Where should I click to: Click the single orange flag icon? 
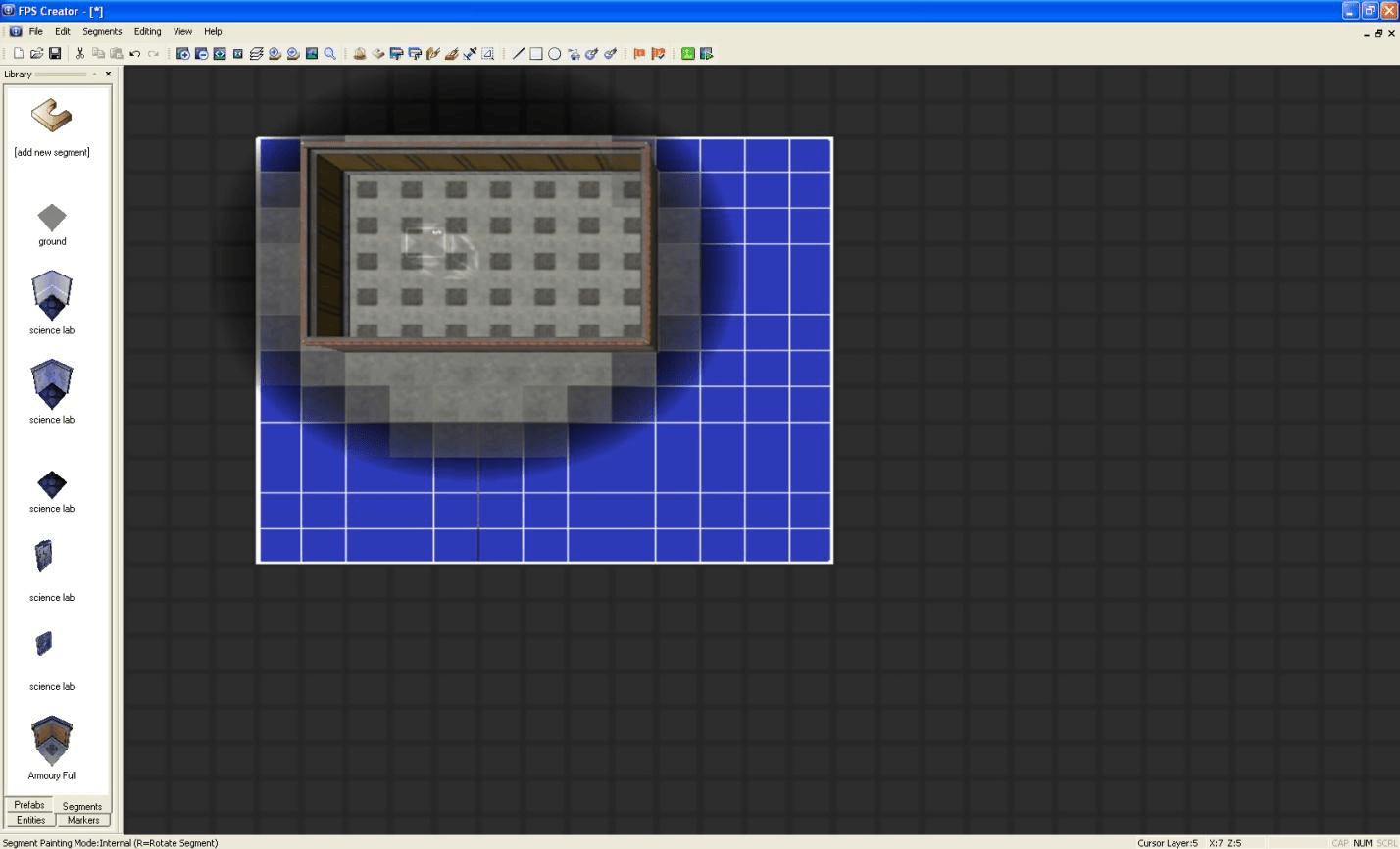coord(639,54)
